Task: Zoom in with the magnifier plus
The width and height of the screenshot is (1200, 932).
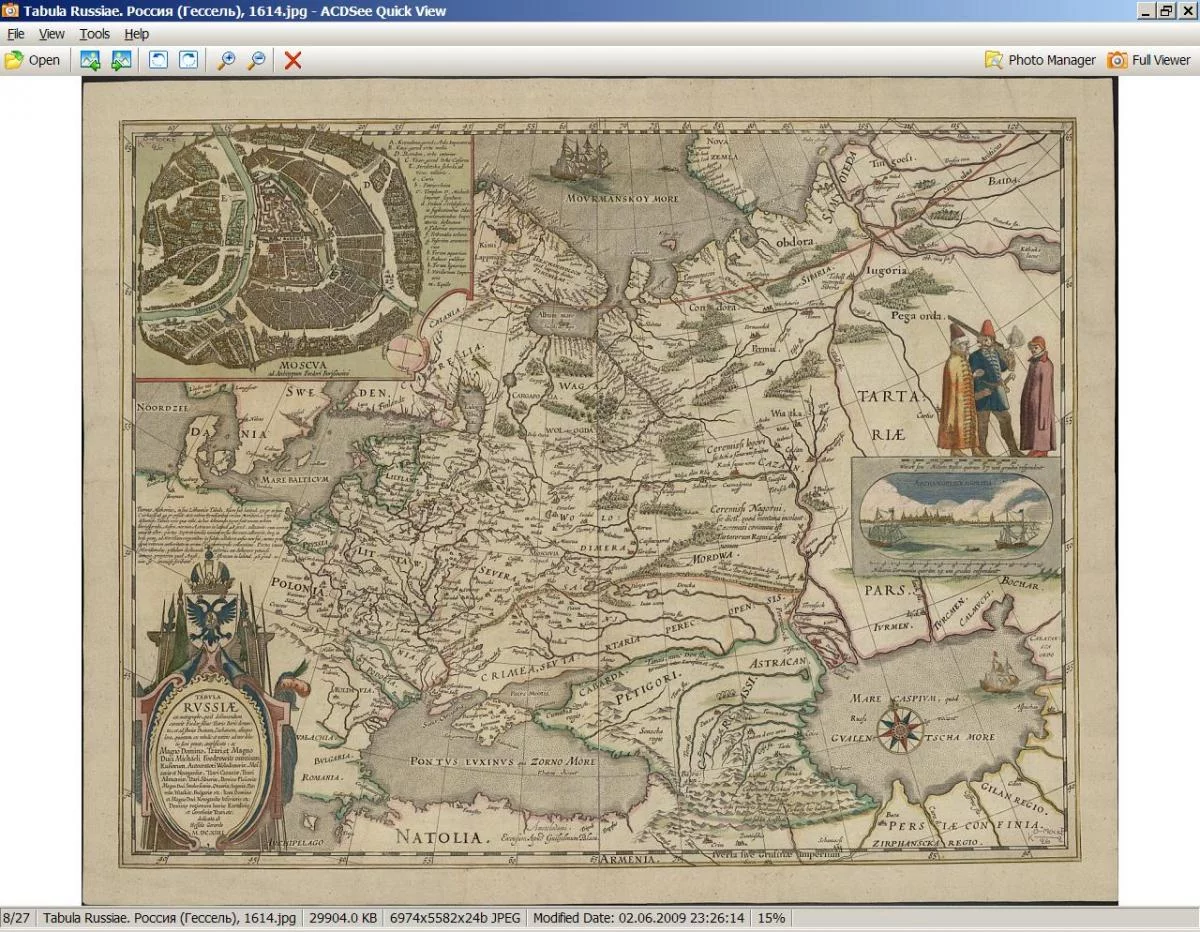Action: click(x=227, y=60)
